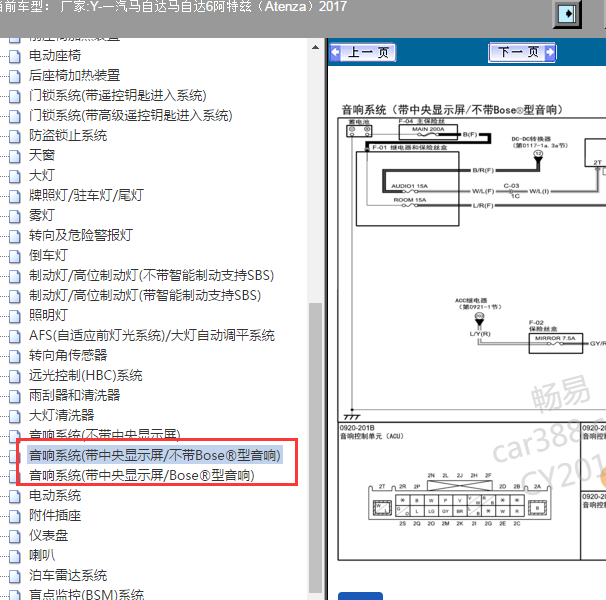Click document icon beside 喇叭
This screenshot has height=600, width=606.
pos(15,557)
